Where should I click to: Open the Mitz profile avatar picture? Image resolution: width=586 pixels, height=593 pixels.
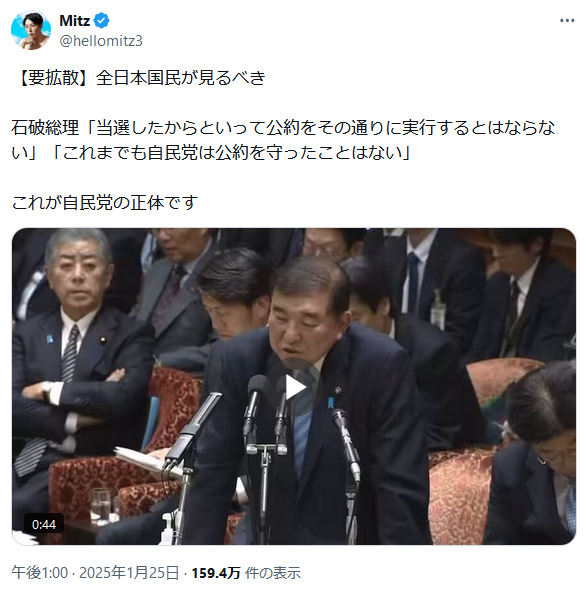31,30
